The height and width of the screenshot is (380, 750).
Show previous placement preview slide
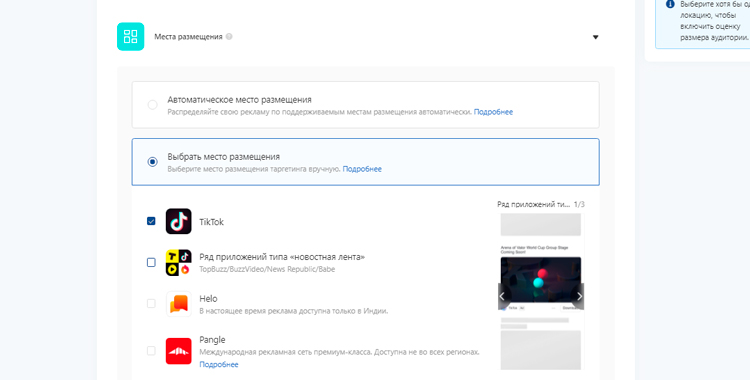pos(503,296)
